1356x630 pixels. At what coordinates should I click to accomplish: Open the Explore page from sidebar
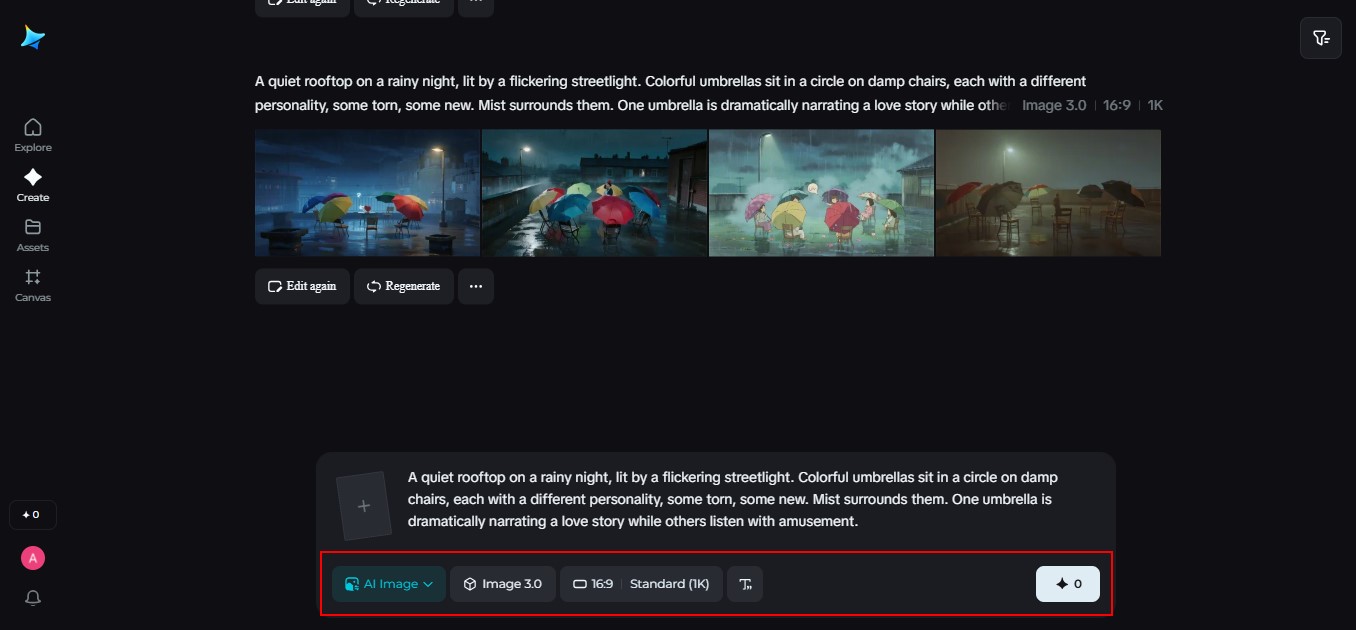[33, 135]
